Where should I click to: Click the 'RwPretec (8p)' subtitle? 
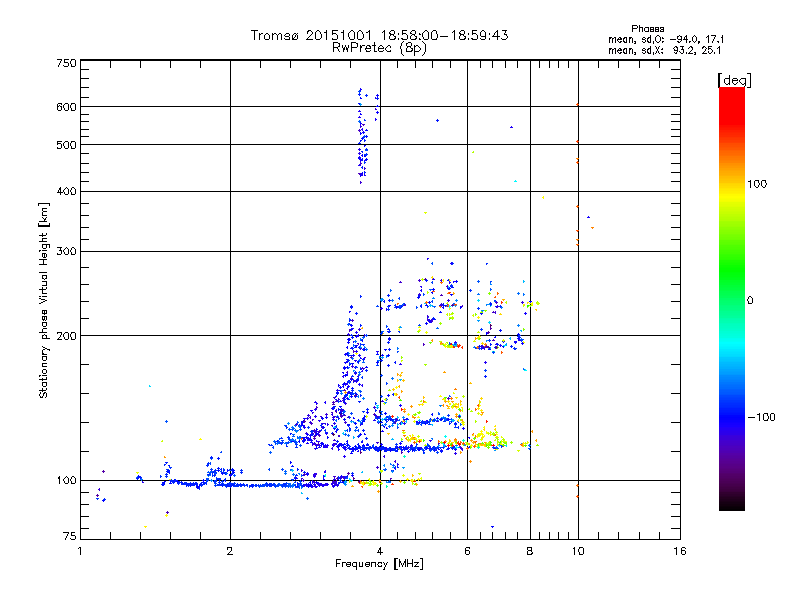click(379, 48)
